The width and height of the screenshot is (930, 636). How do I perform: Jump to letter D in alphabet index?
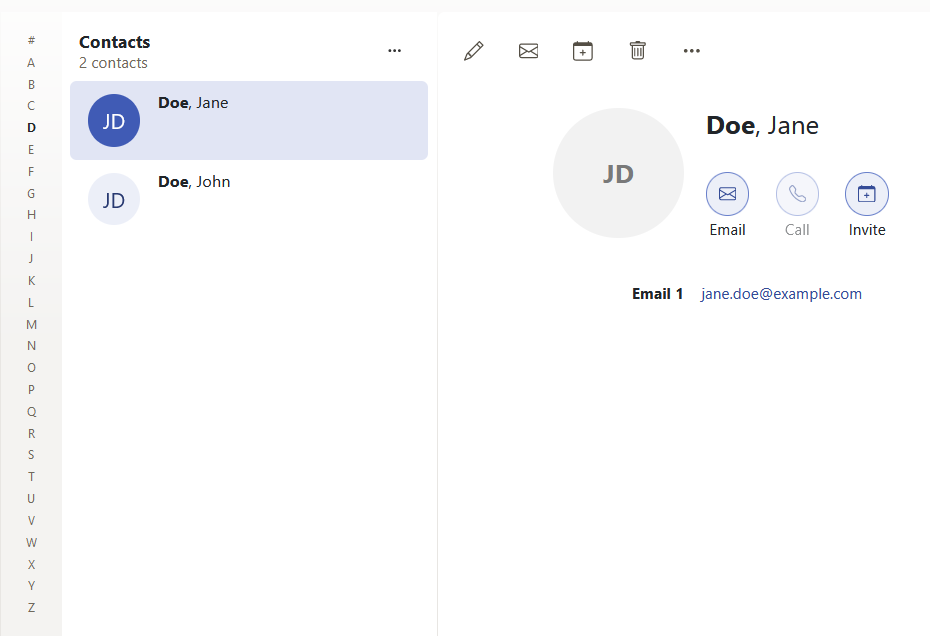31,128
